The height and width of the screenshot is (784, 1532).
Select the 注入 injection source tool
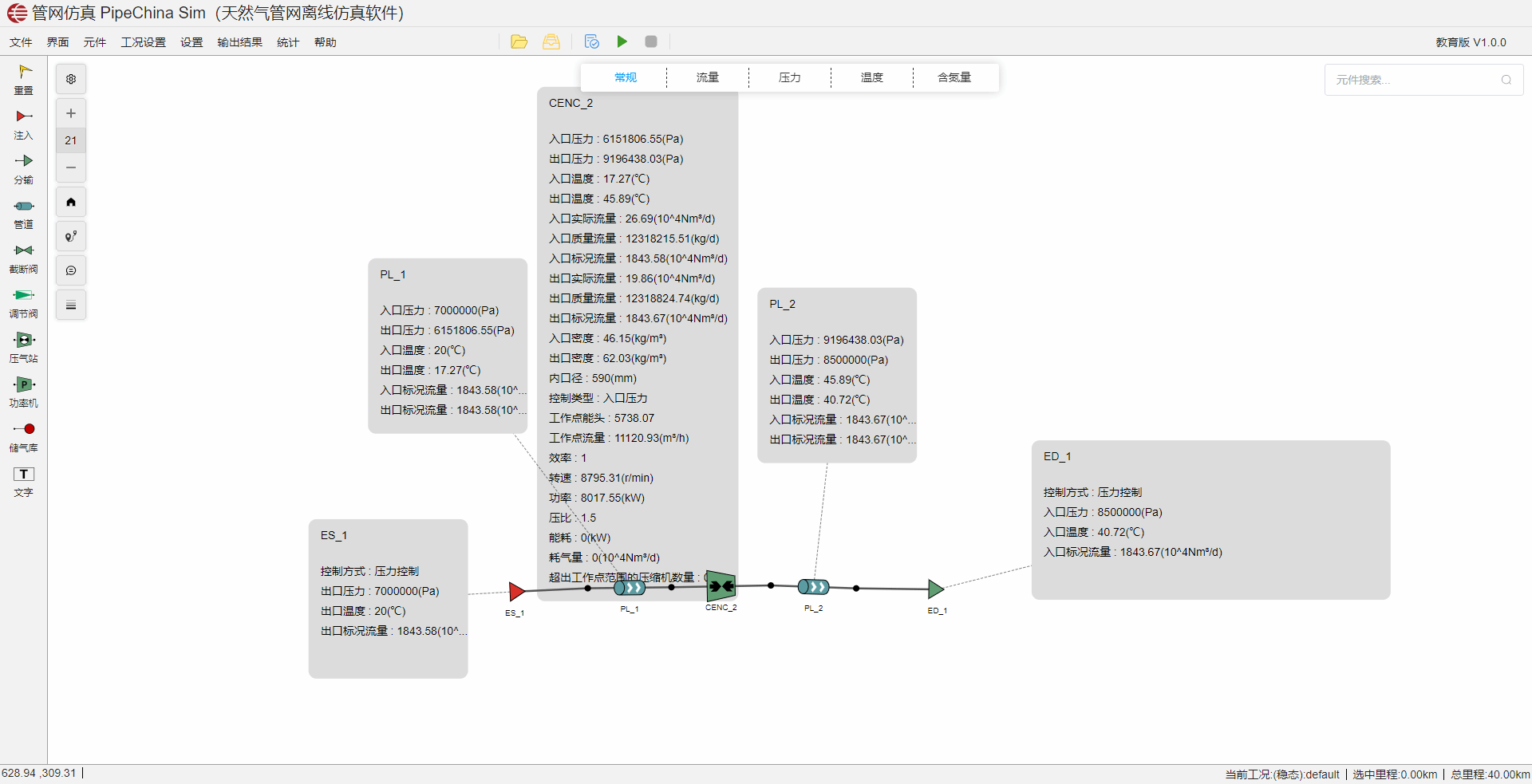point(24,124)
